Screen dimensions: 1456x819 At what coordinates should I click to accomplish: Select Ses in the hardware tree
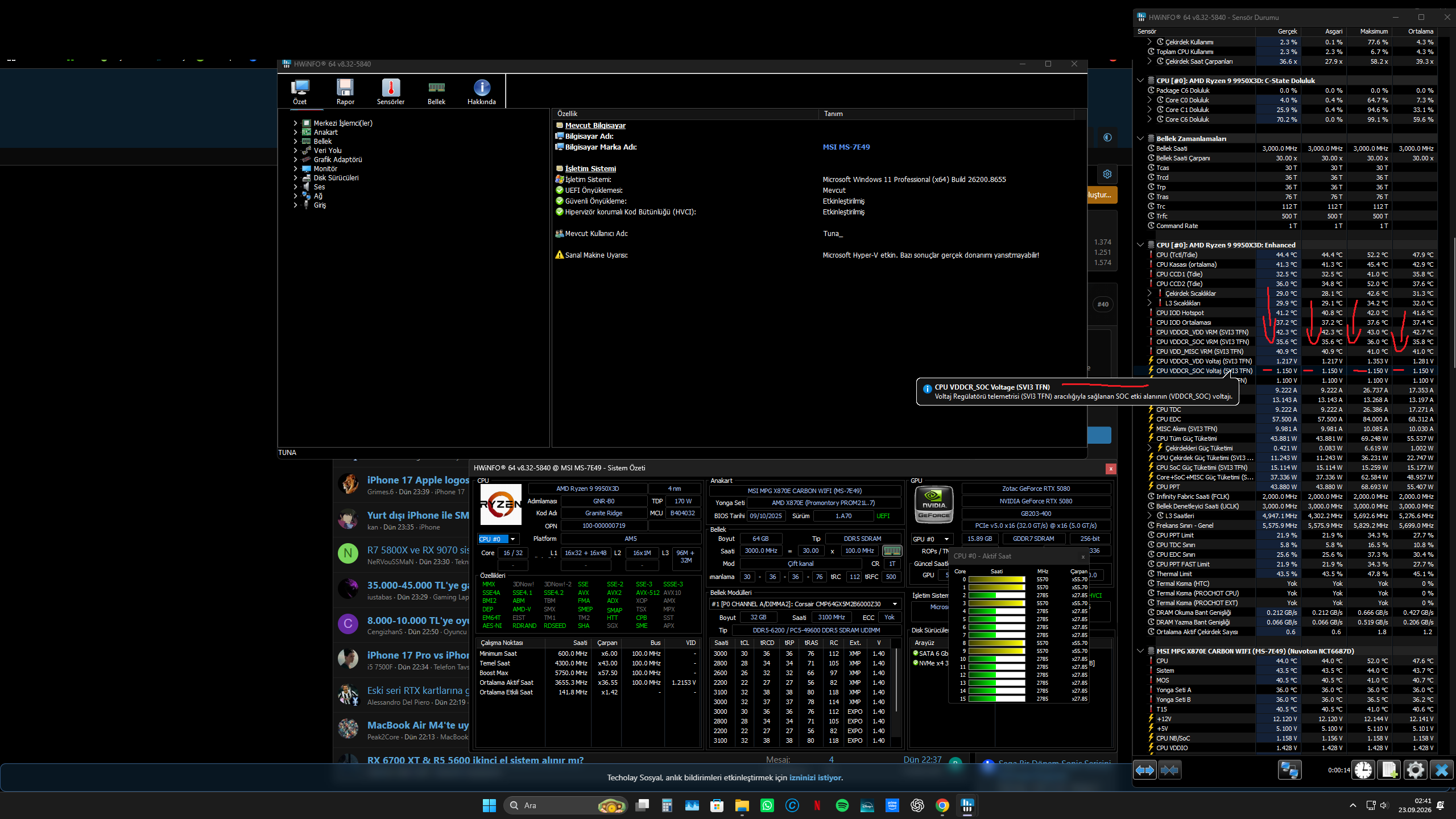pos(319,187)
